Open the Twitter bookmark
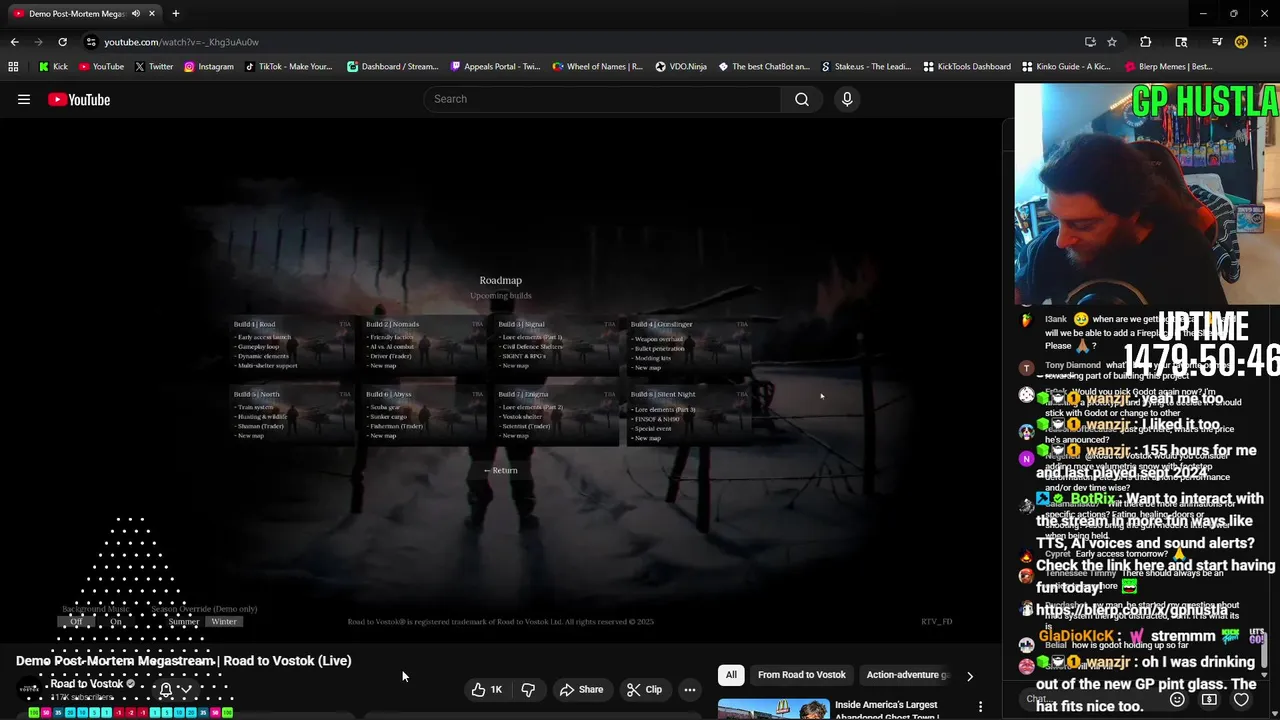 pos(153,67)
